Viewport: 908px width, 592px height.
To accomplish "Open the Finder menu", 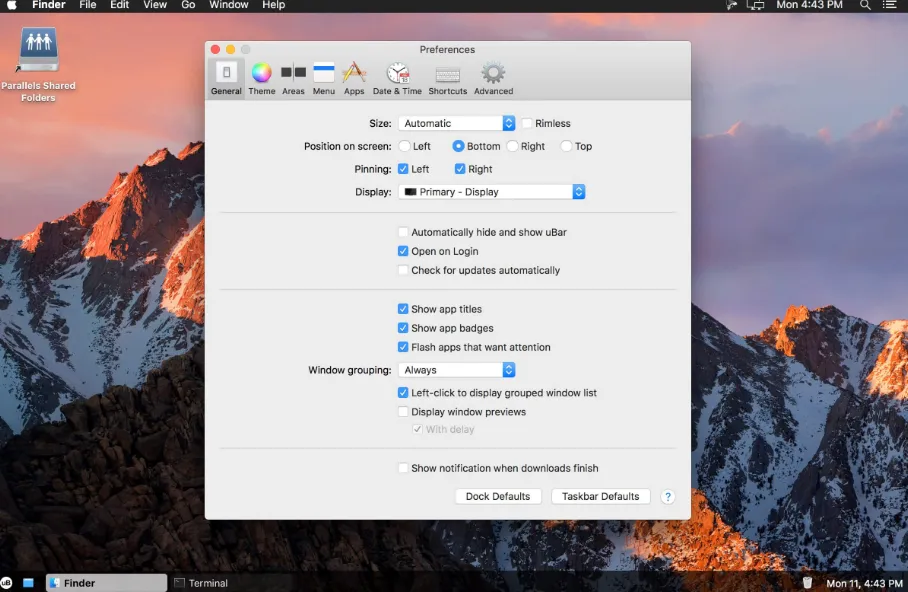I will [49, 5].
